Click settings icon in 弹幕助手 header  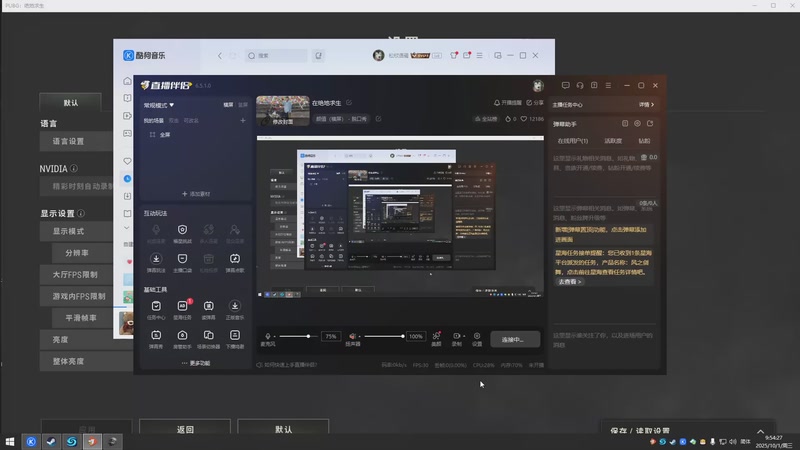click(637, 123)
